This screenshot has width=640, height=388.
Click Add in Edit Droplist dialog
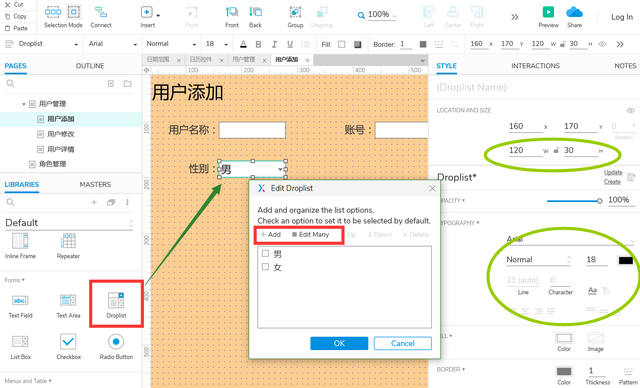(271, 235)
